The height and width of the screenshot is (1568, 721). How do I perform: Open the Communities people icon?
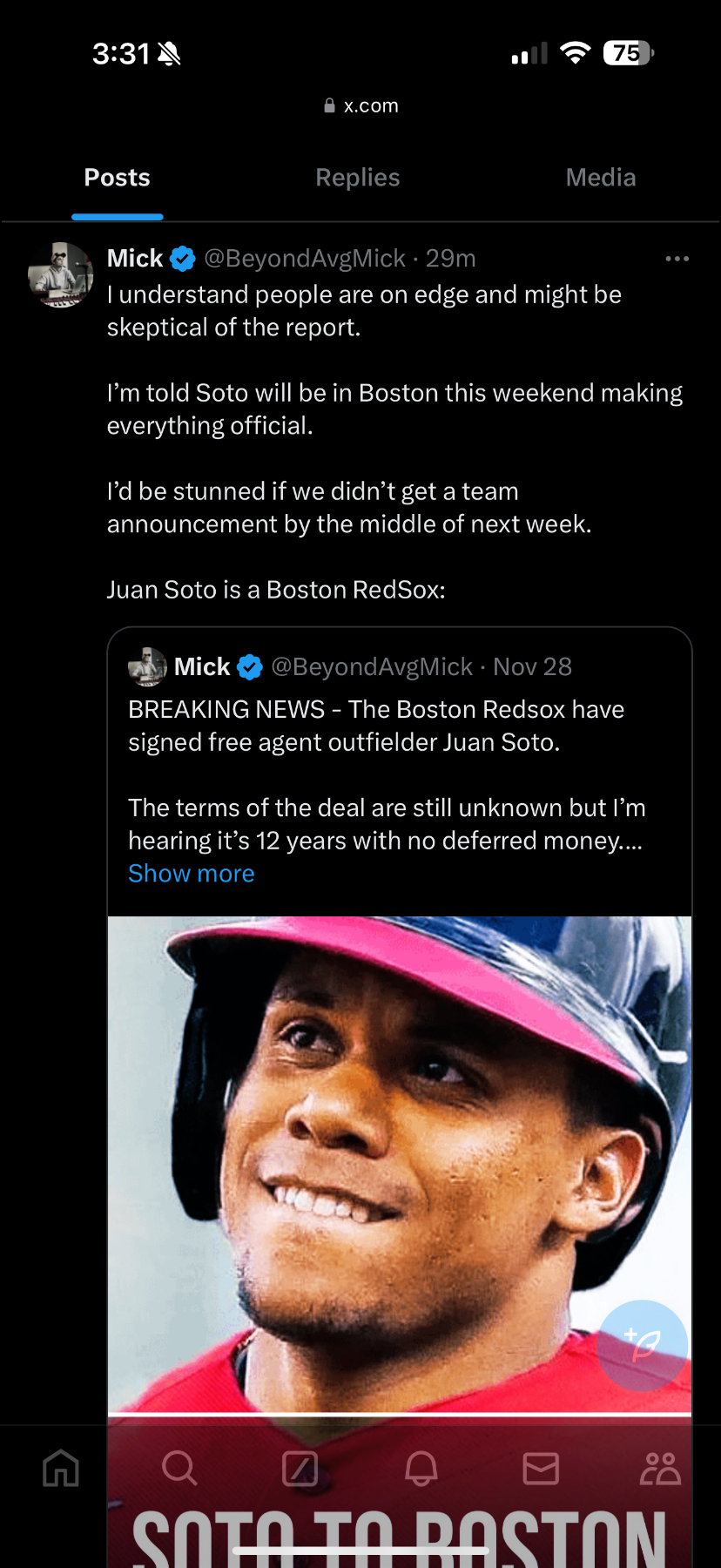[660, 1469]
